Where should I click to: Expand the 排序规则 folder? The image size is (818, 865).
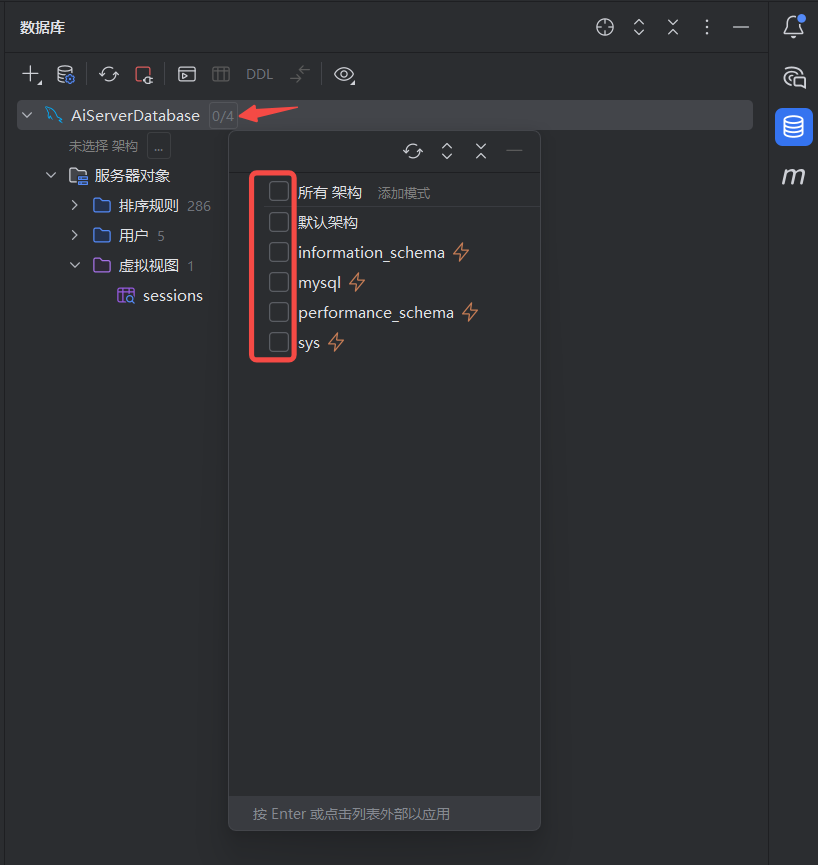(x=74, y=206)
